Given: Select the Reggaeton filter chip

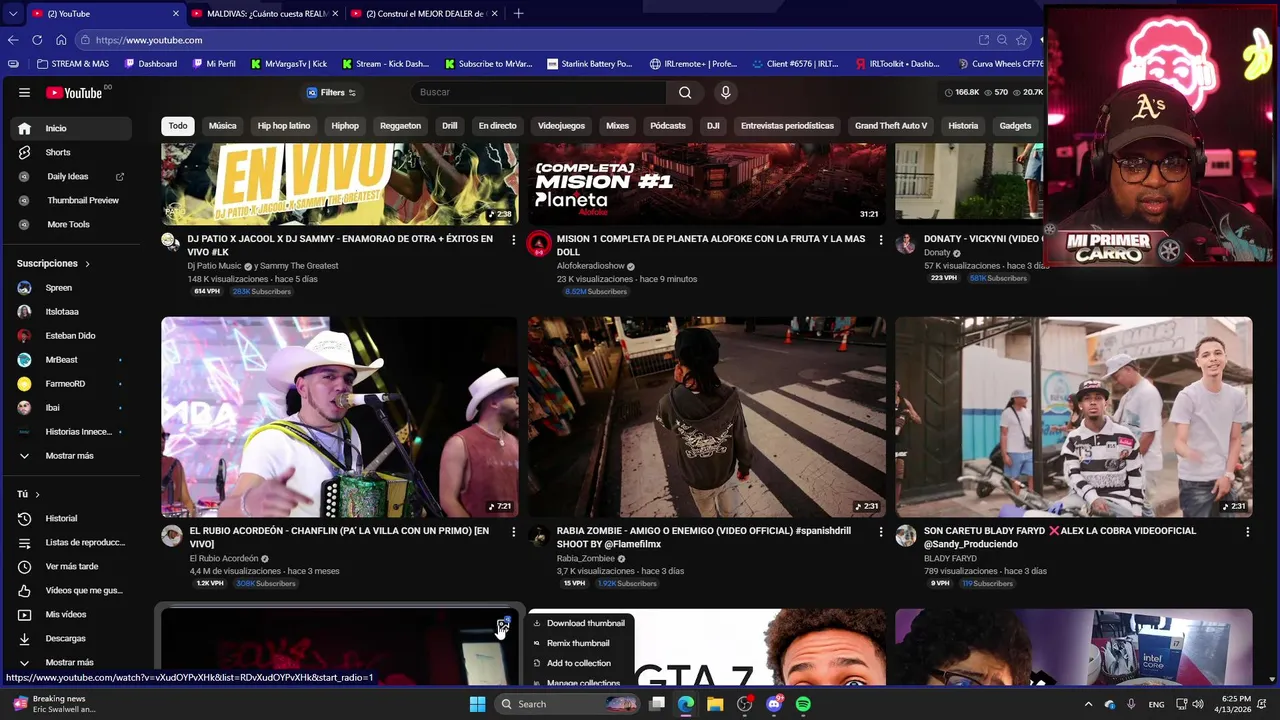Looking at the screenshot, I should (x=400, y=126).
